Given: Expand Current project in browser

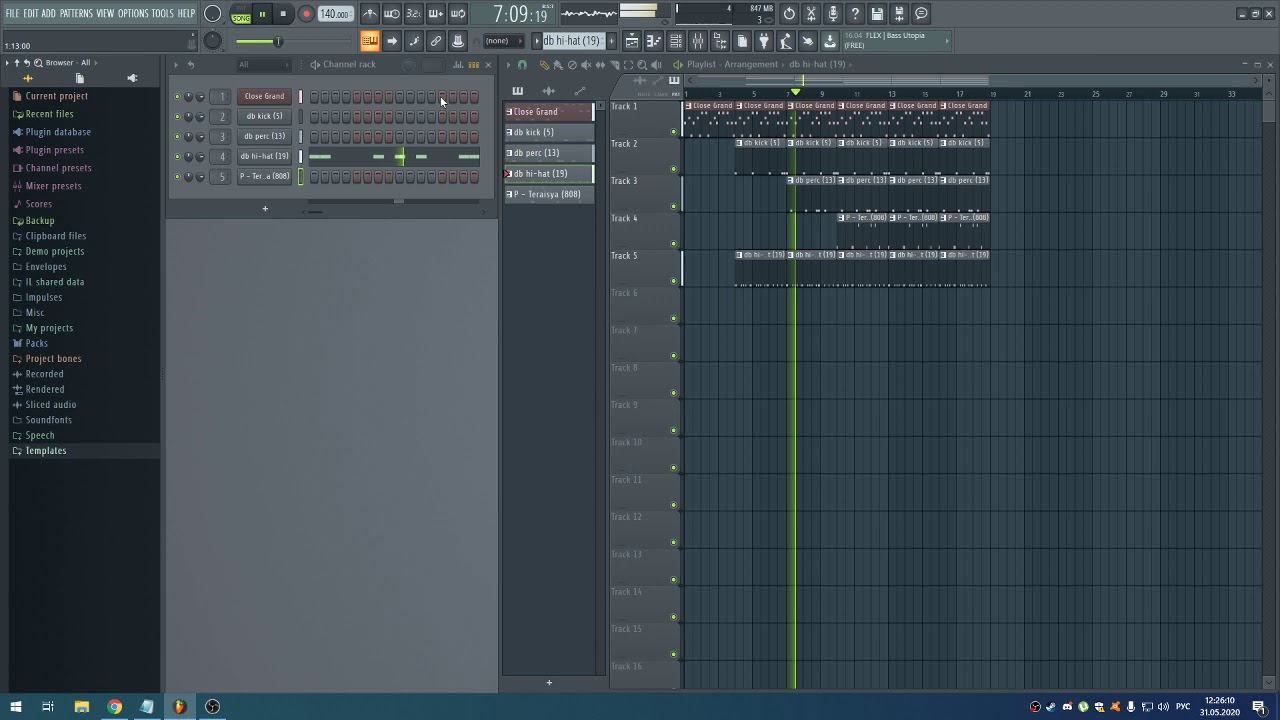Looking at the screenshot, I should (57, 96).
